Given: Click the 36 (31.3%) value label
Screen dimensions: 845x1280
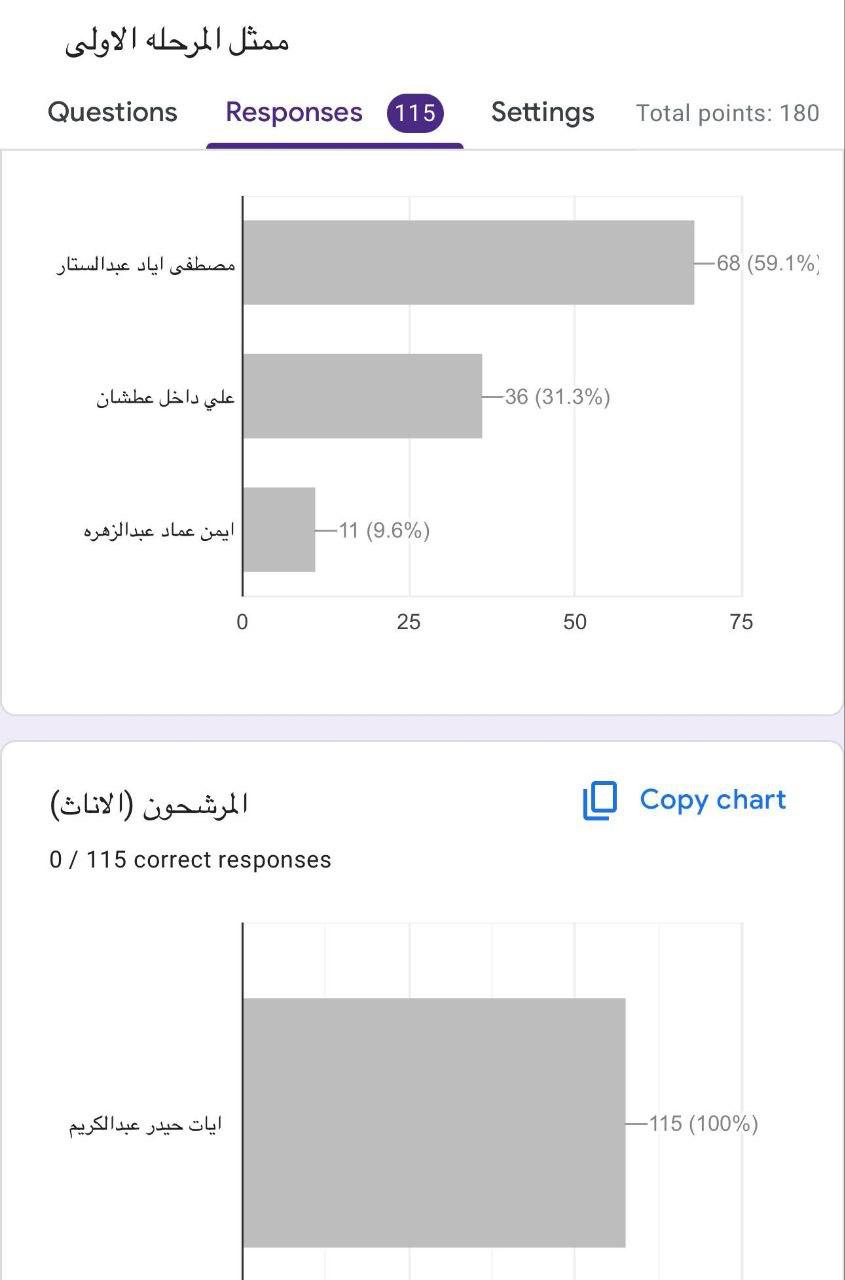Looking at the screenshot, I should (557, 397).
